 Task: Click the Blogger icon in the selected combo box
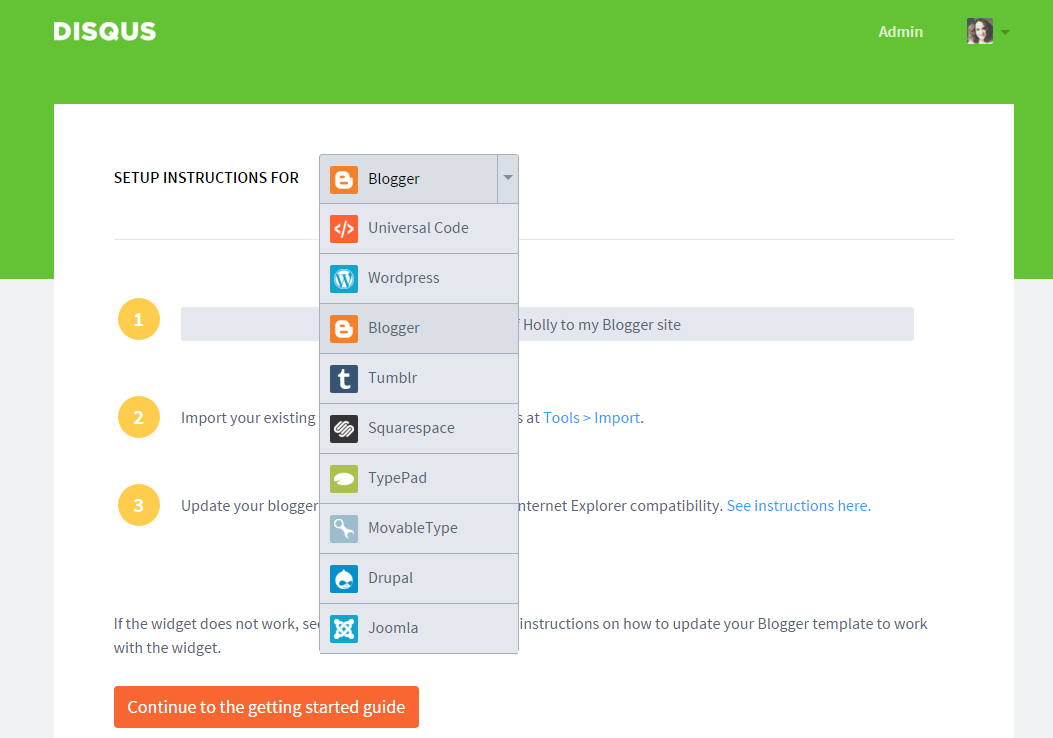[x=344, y=179]
